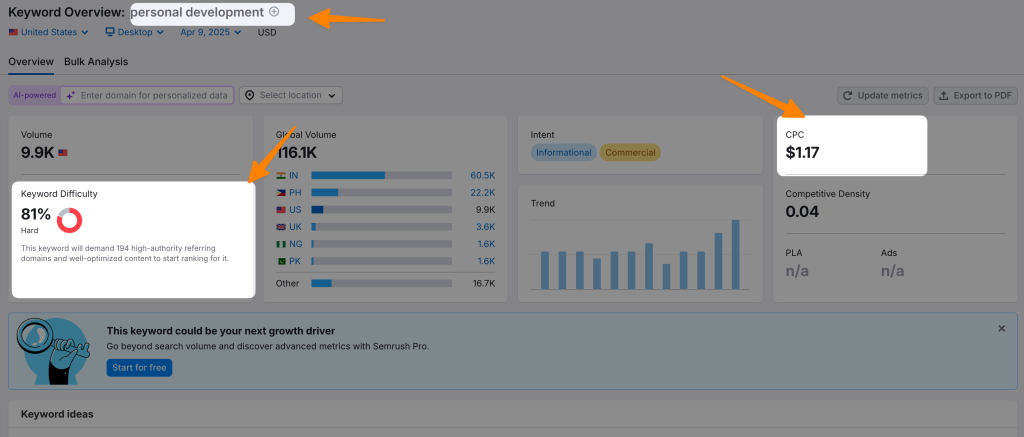Click the Other volume bar in Global Volume
The width and height of the screenshot is (1024, 437).
[x=381, y=283]
